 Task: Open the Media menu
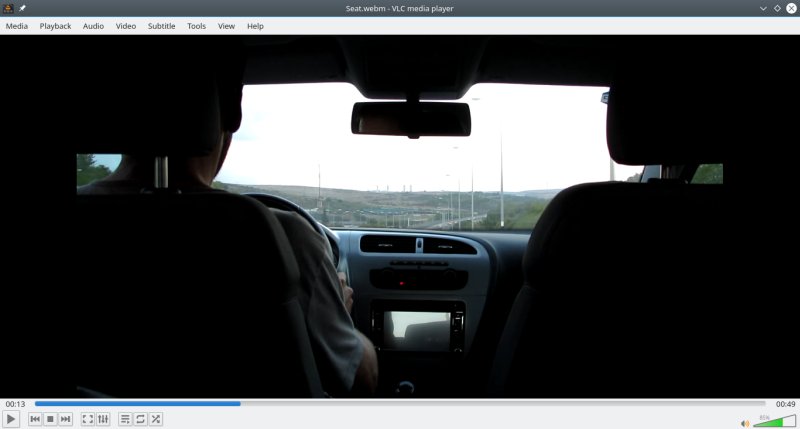(x=17, y=26)
